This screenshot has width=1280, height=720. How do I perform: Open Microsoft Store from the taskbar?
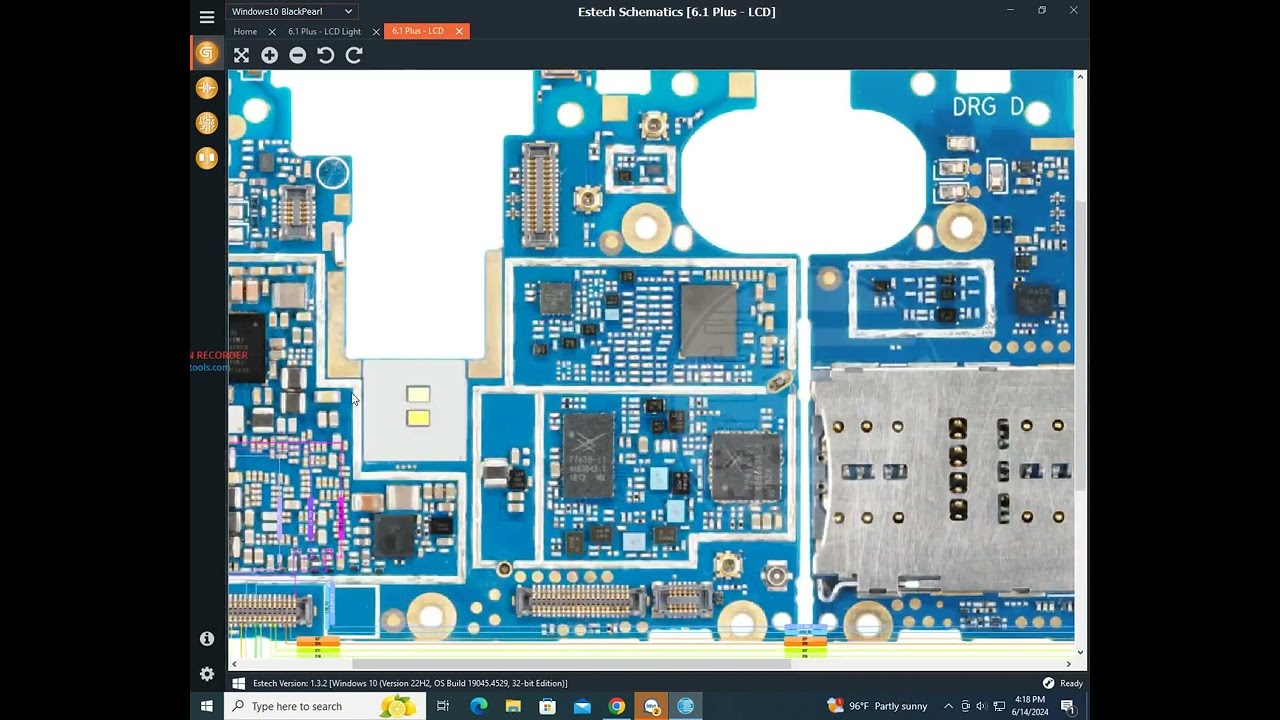[547, 706]
